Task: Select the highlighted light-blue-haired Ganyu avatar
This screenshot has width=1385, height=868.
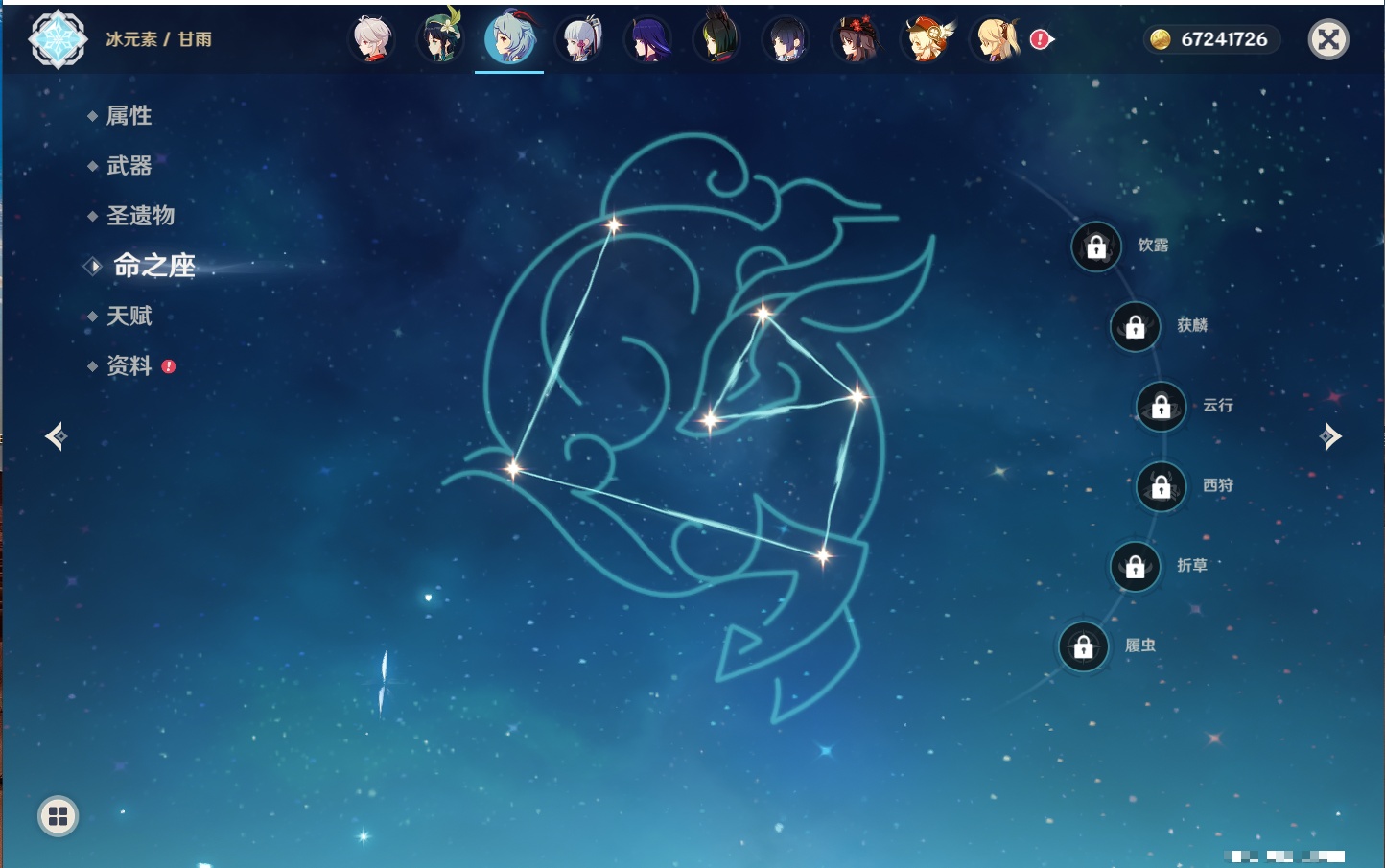Action: tap(509, 39)
